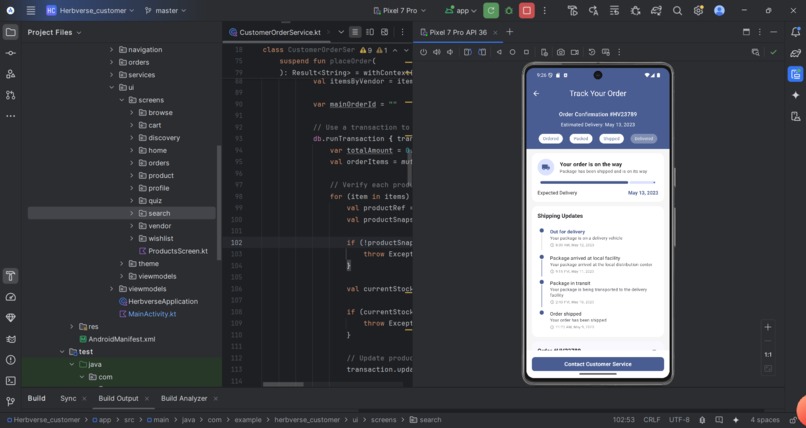The height and width of the screenshot is (428, 806).
Task: Toggle emulator rotate right control
Action: point(482,52)
